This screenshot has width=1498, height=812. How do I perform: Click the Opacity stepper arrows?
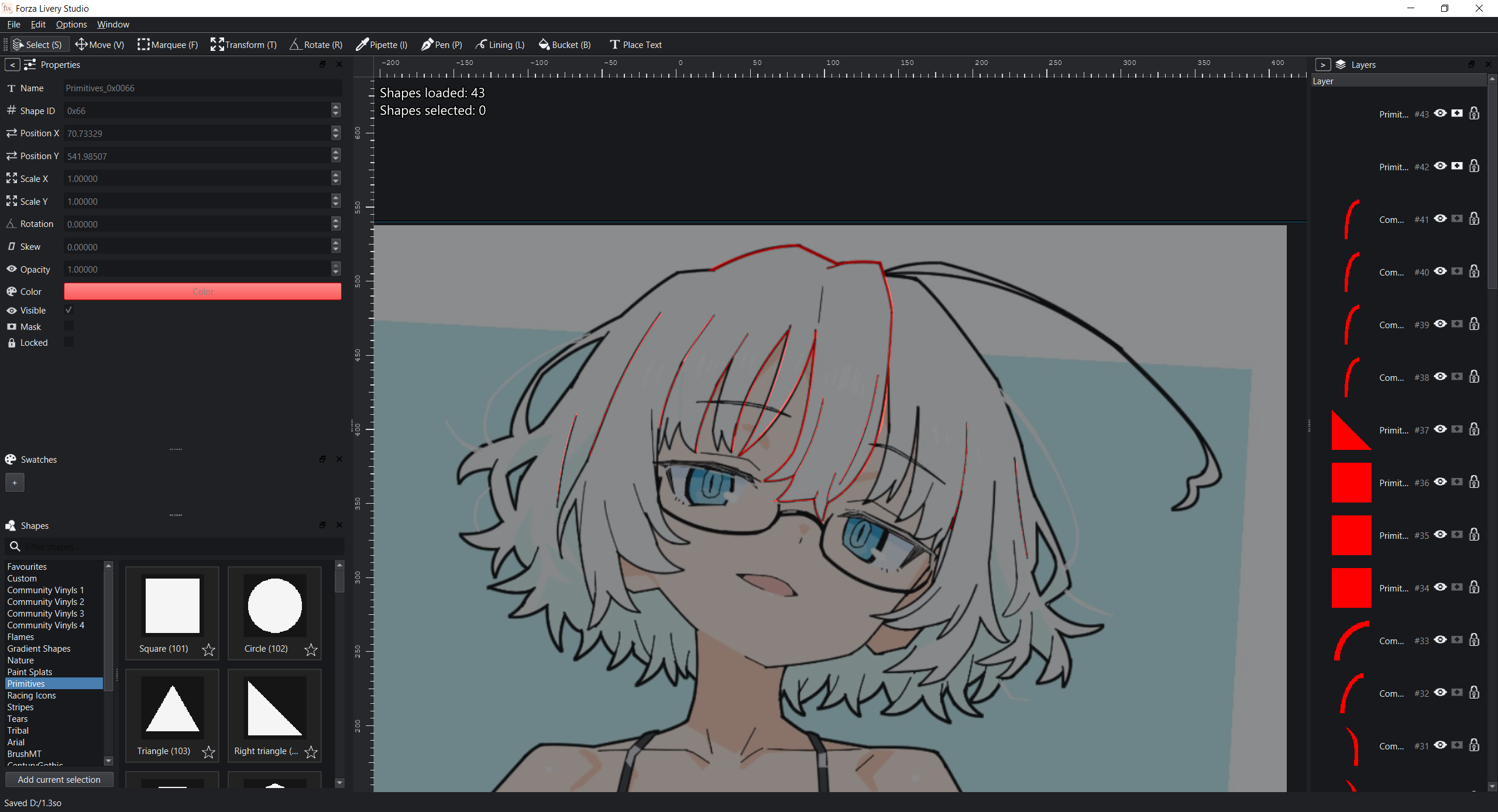pos(336,269)
